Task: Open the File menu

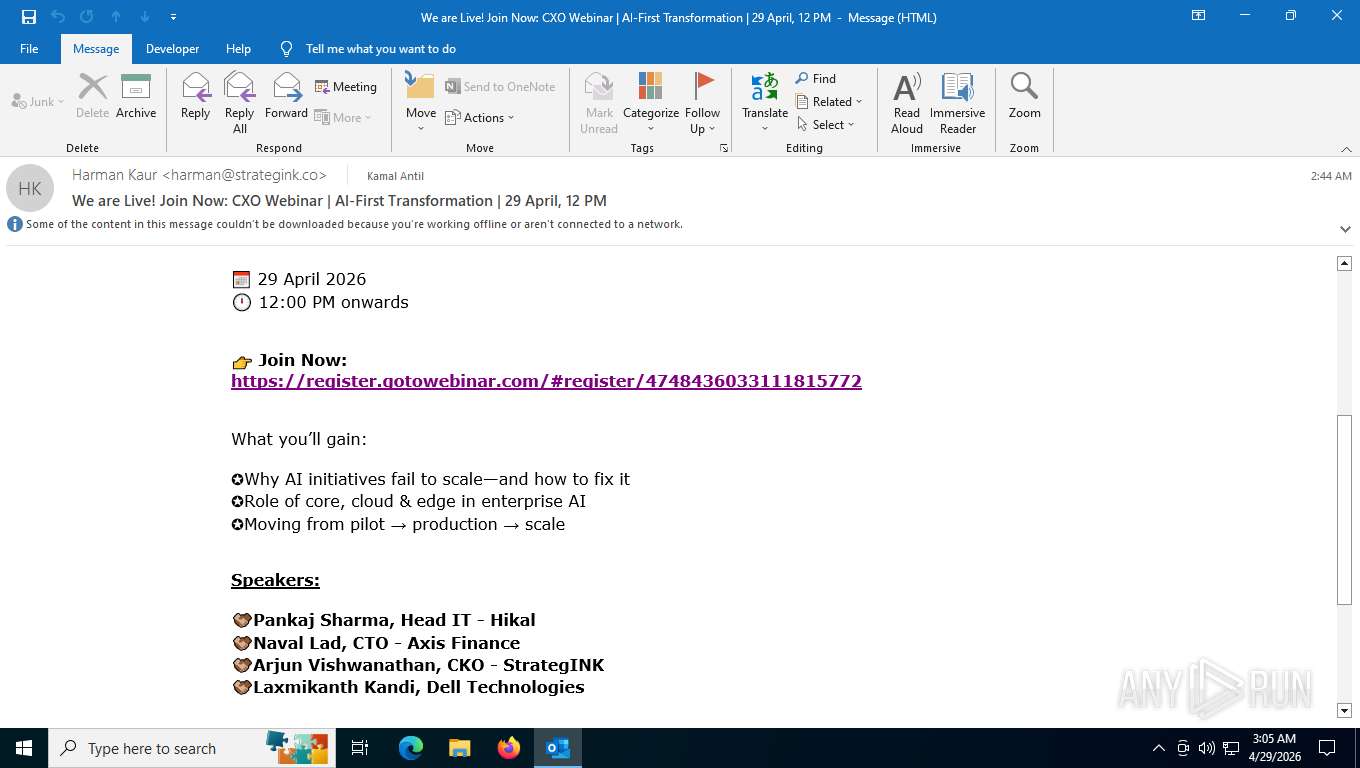Action: (x=29, y=48)
